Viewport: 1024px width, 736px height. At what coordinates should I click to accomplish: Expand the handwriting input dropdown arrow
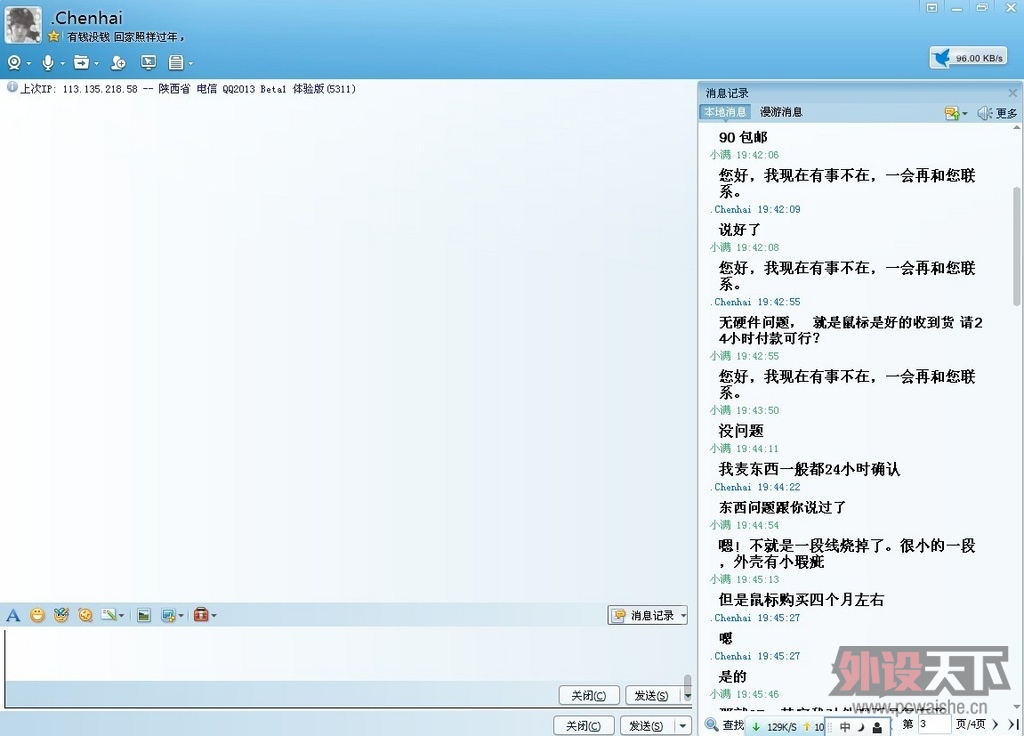[x=121, y=615]
